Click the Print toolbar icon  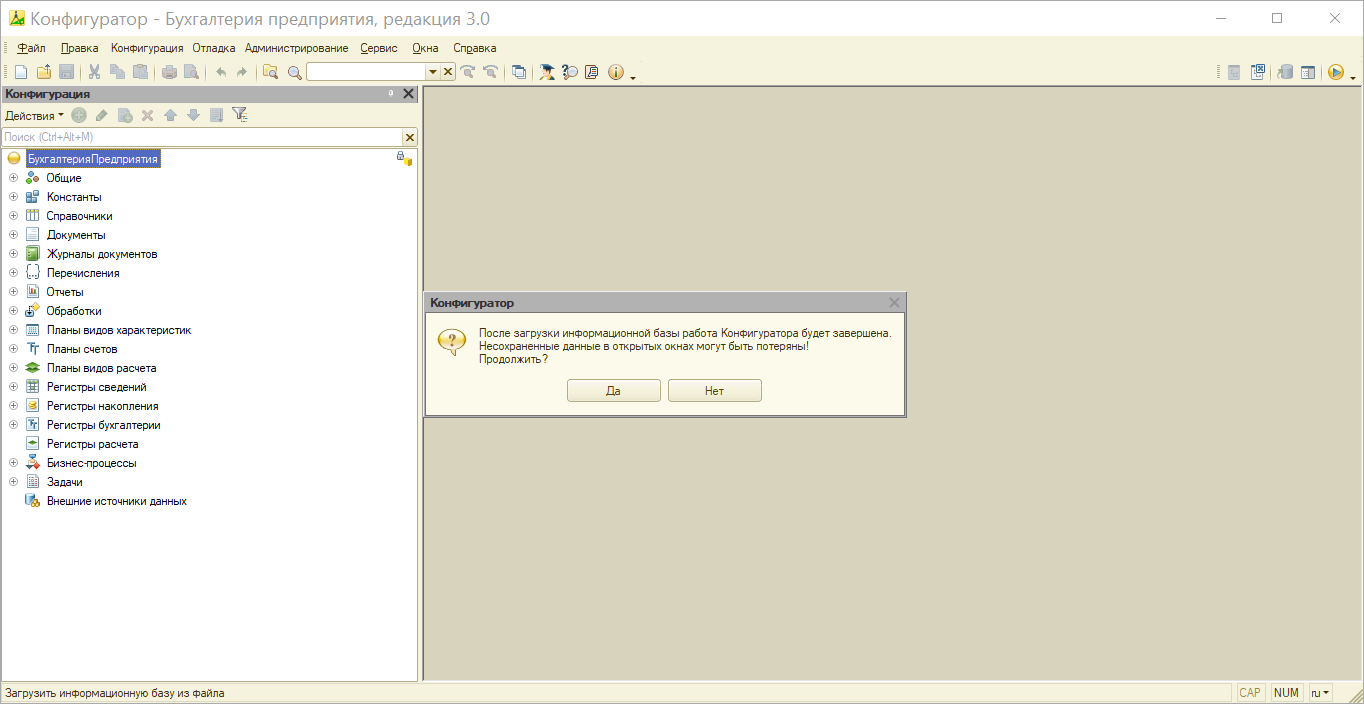click(169, 72)
